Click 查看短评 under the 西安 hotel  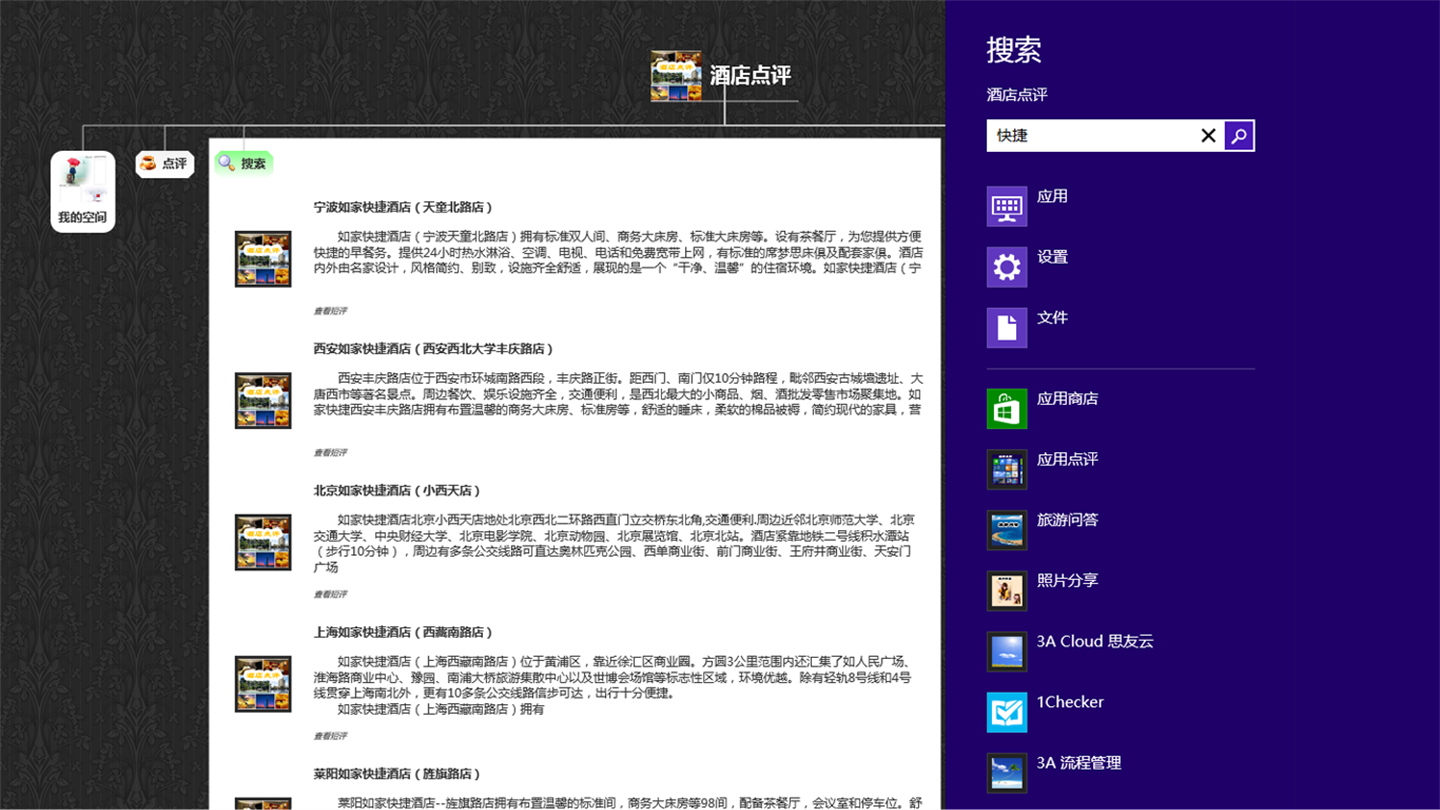click(330, 453)
